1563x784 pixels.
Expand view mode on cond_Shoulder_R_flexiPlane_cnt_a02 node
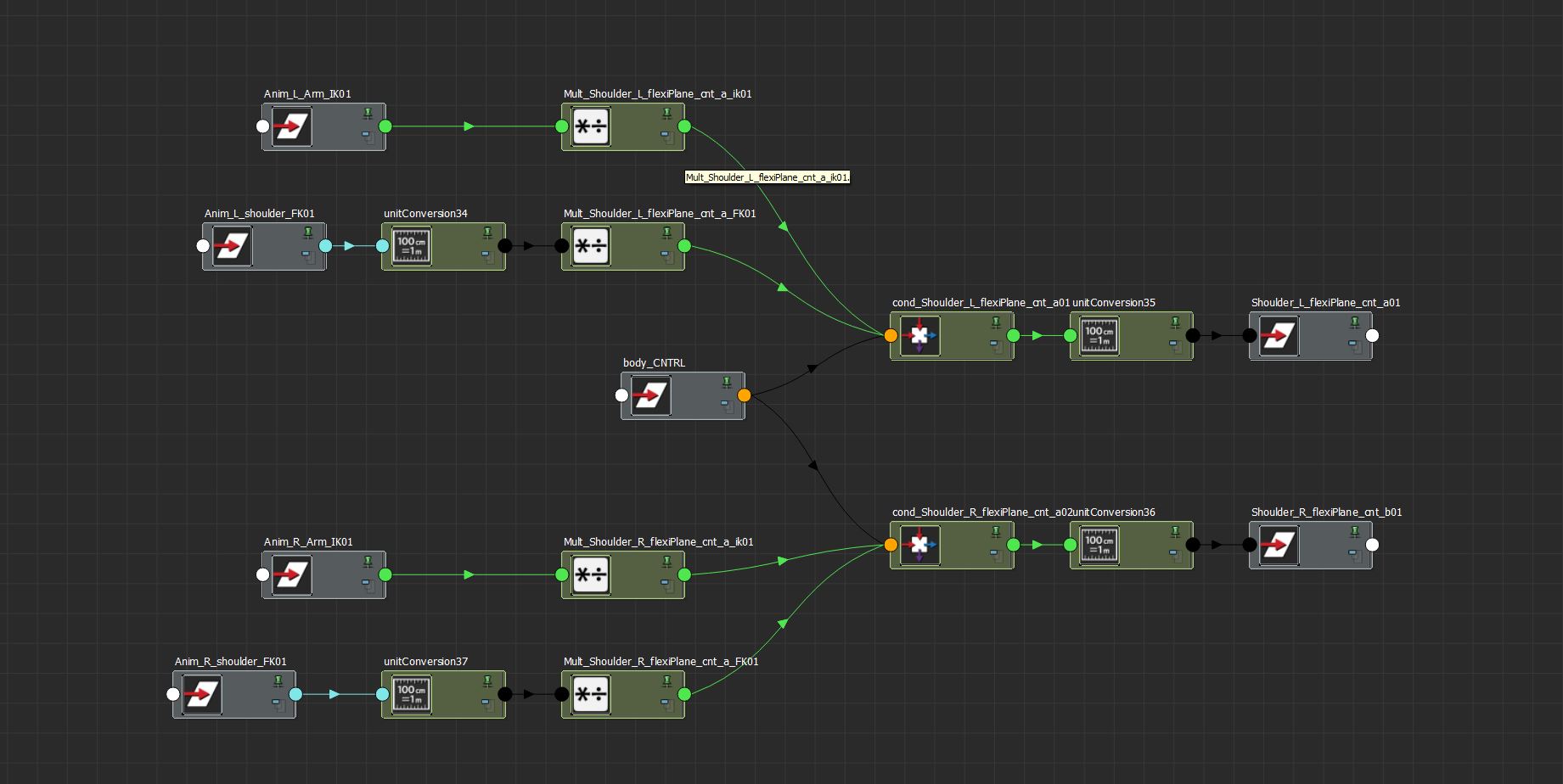(x=996, y=554)
